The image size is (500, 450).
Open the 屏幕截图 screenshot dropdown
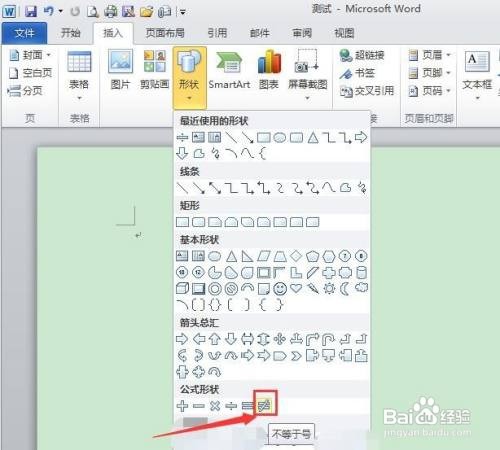coord(307,75)
